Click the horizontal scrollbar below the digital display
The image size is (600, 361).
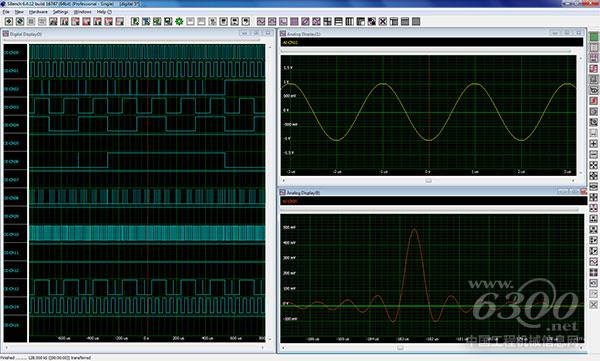pyautogui.click(x=134, y=348)
